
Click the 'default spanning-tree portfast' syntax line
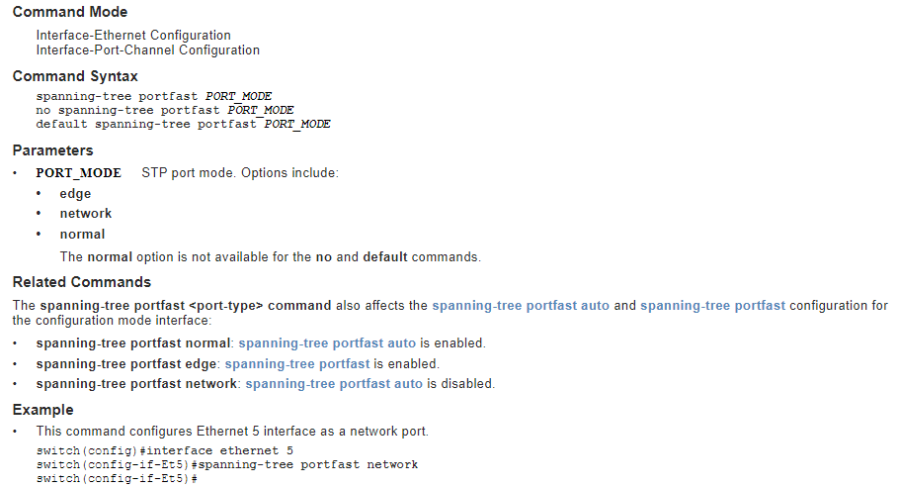[x=183, y=124]
